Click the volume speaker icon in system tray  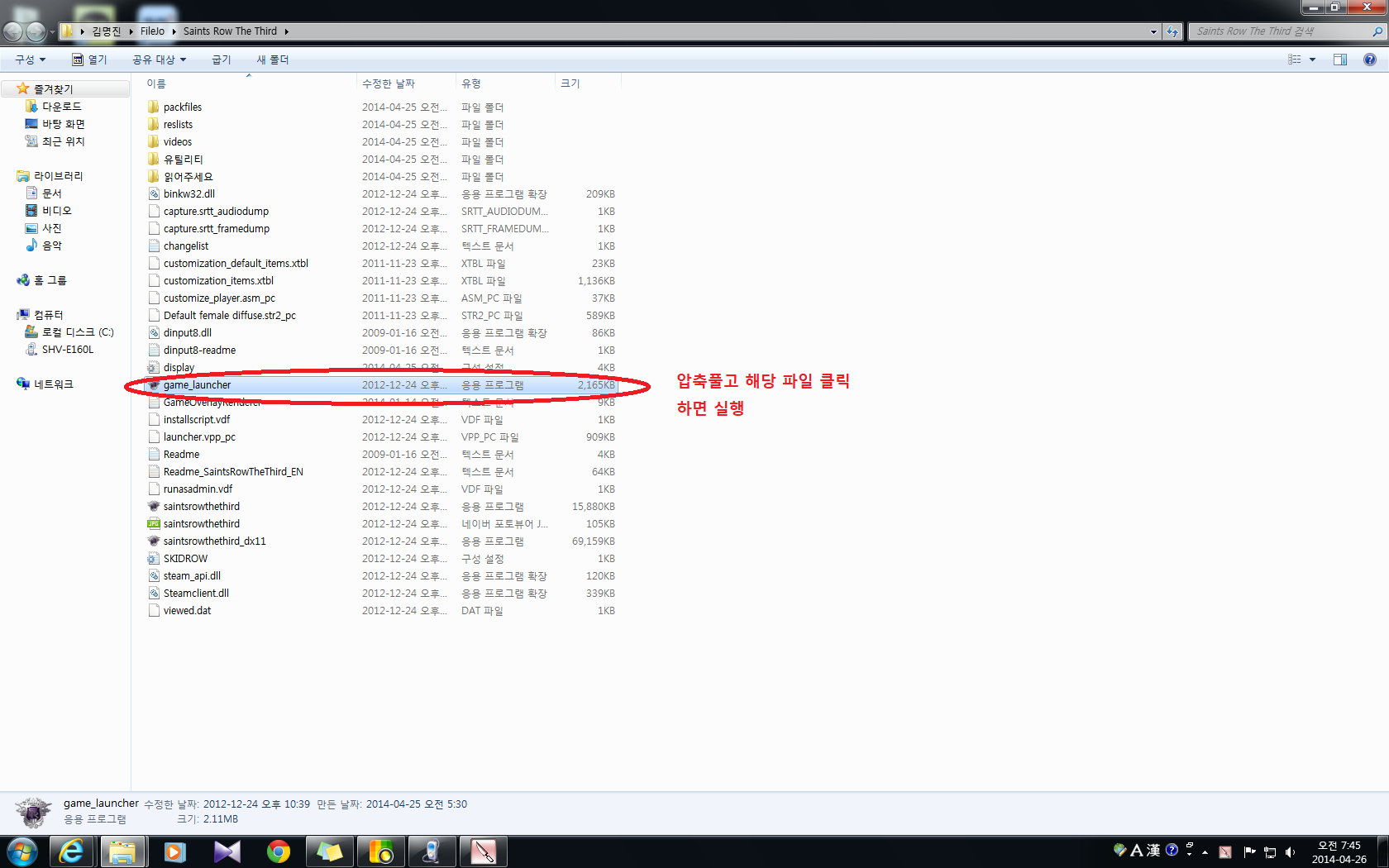tap(1290, 852)
